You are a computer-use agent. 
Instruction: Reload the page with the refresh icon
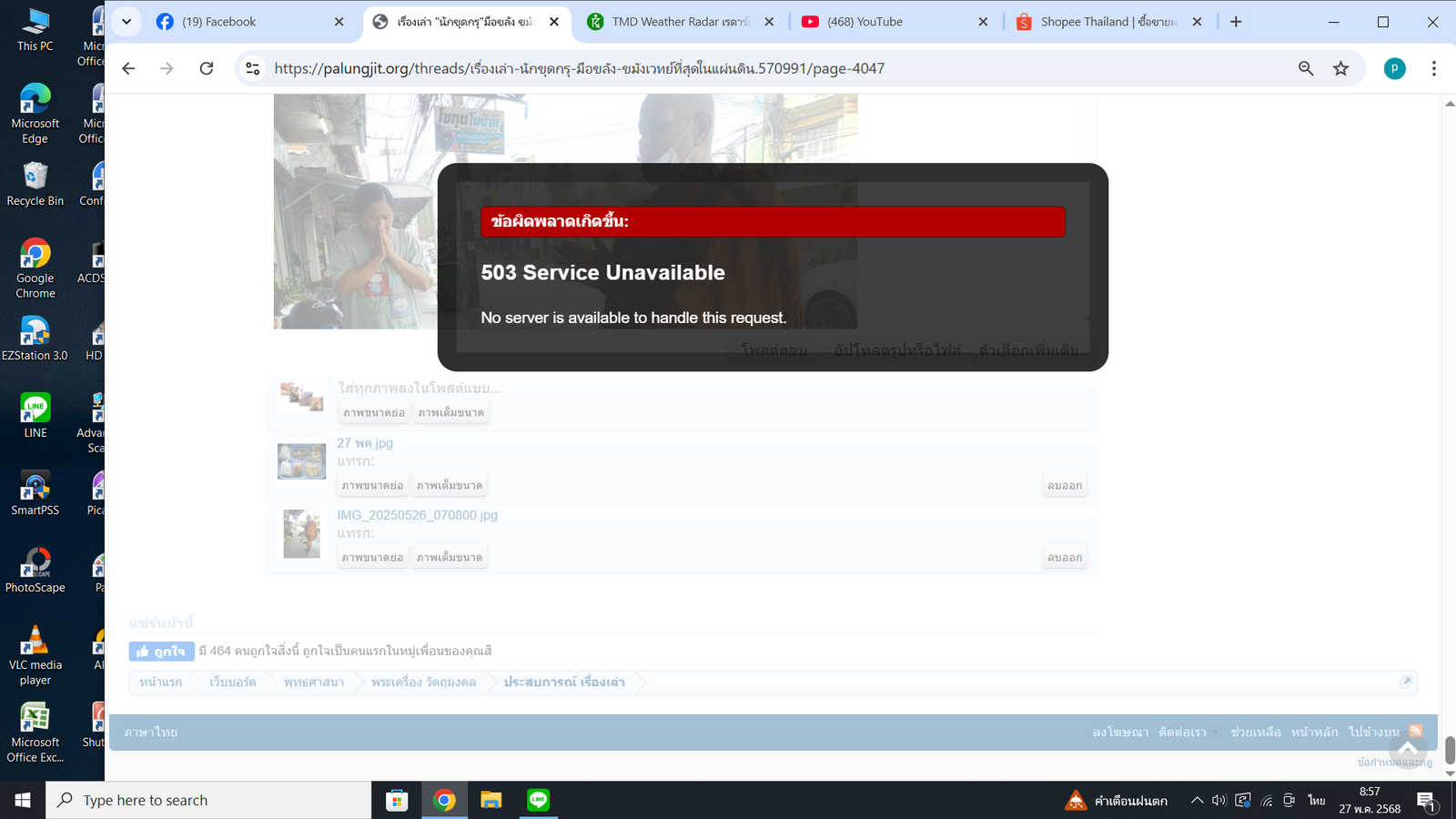[207, 68]
